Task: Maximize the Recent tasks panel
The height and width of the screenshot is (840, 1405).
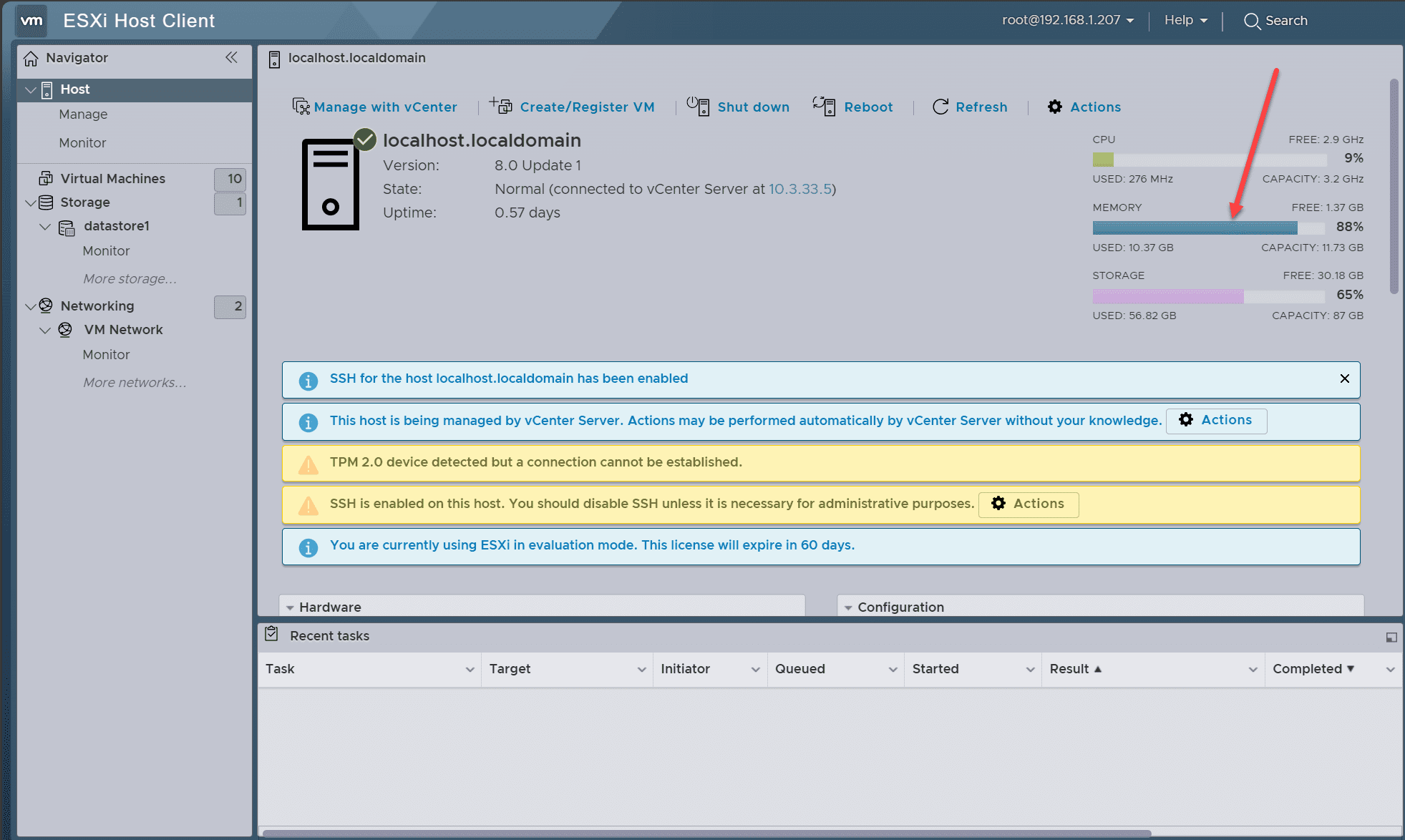Action: 1391,637
